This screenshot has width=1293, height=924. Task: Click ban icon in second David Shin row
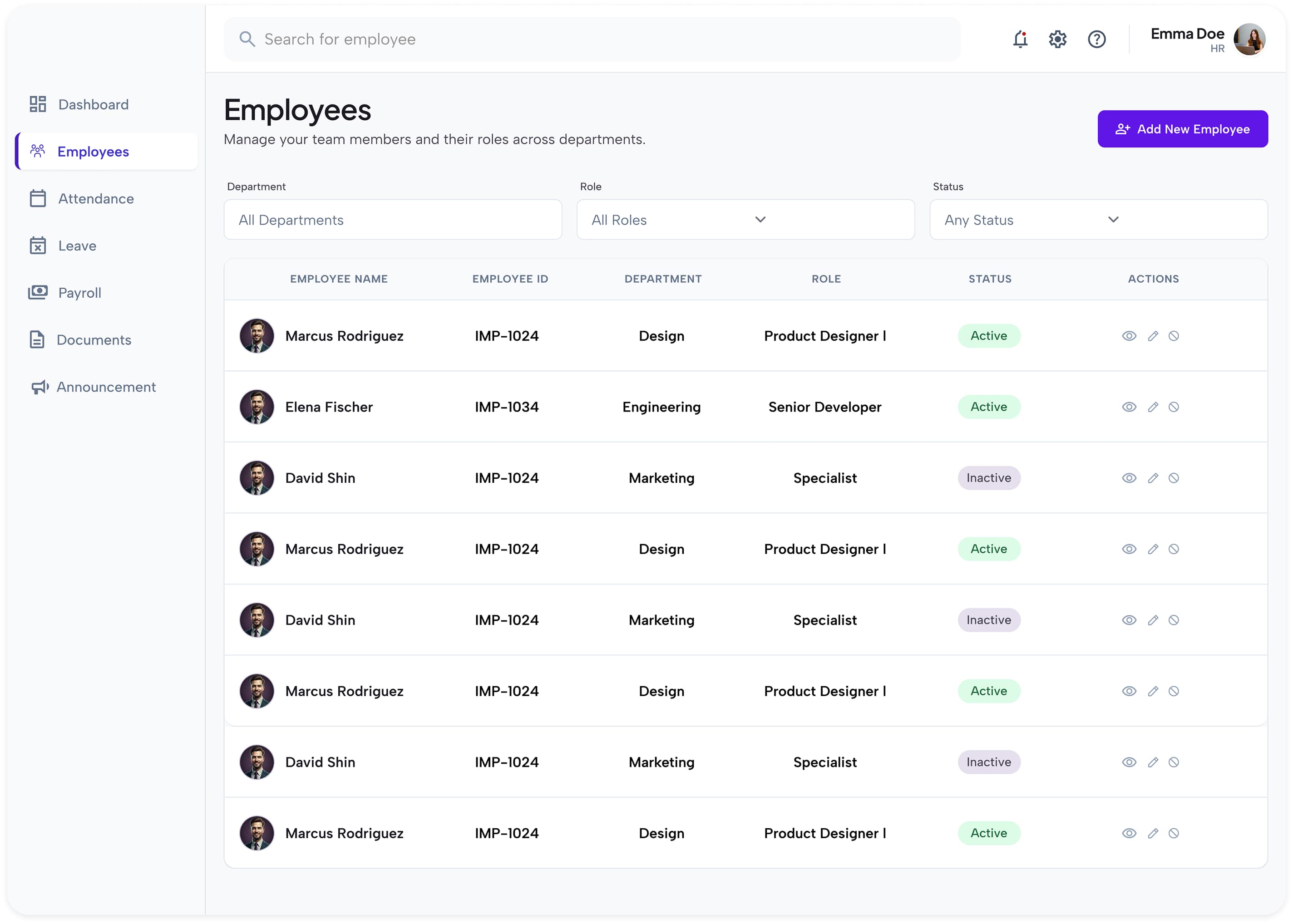click(x=1174, y=620)
